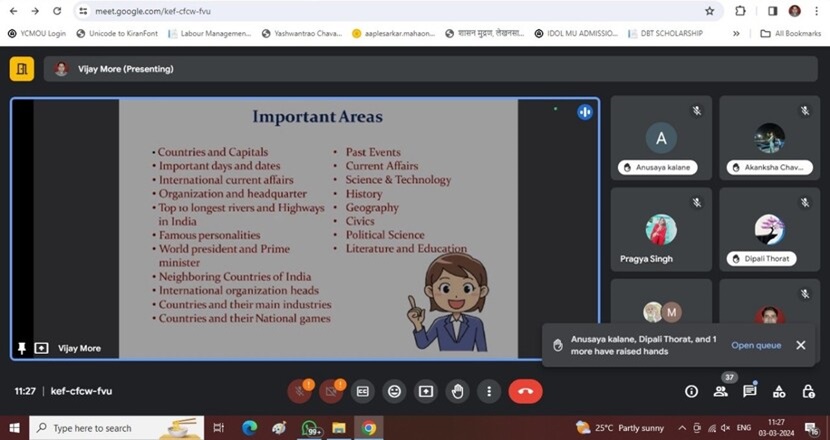The width and height of the screenshot is (830, 440).
Task: Open the emoji reactions button
Action: coord(394,391)
